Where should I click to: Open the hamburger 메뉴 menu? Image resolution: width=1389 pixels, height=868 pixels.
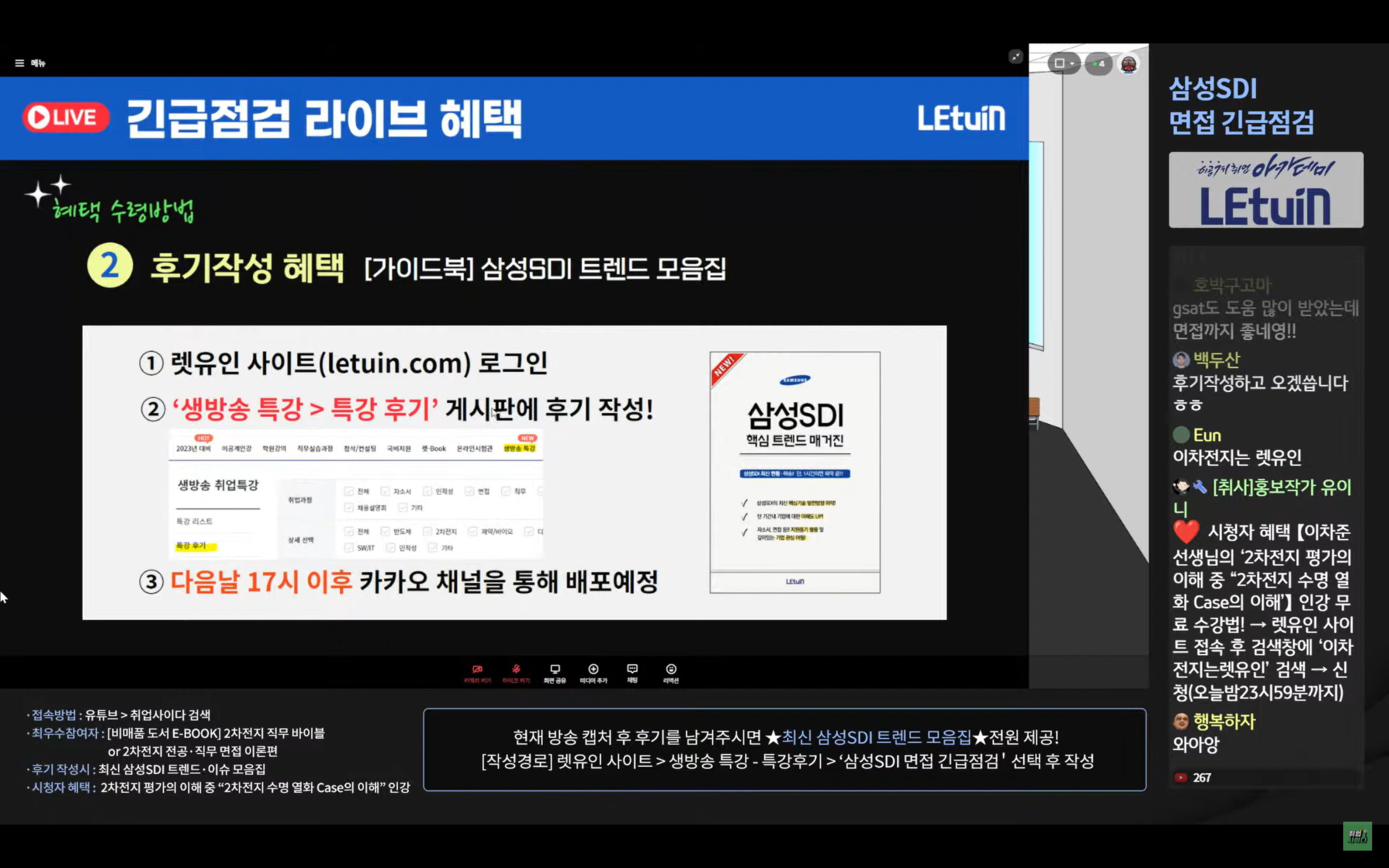(x=20, y=63)
